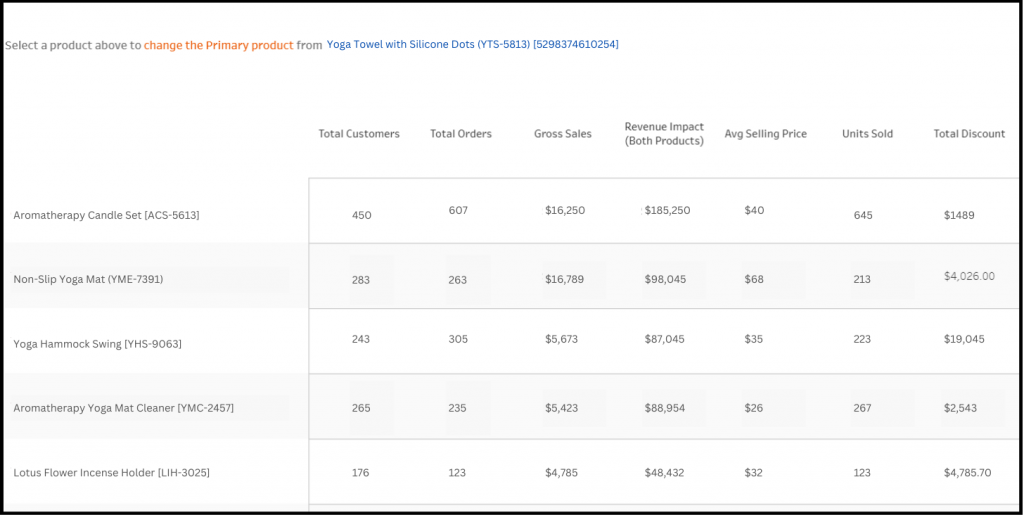Click the $4,785.70 total discount value

click(x=967, y=473)
